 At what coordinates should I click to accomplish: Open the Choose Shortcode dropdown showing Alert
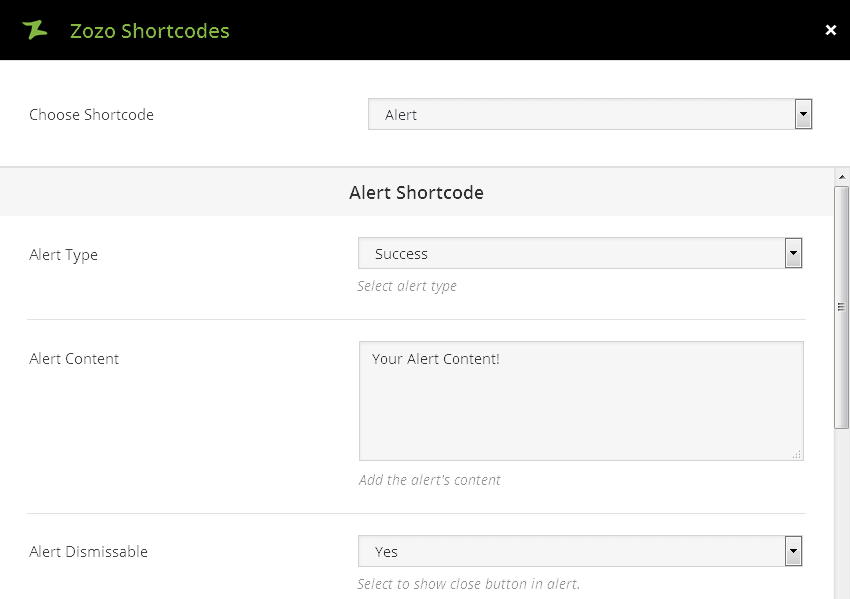pyautogui.click(x=580, y=114)
